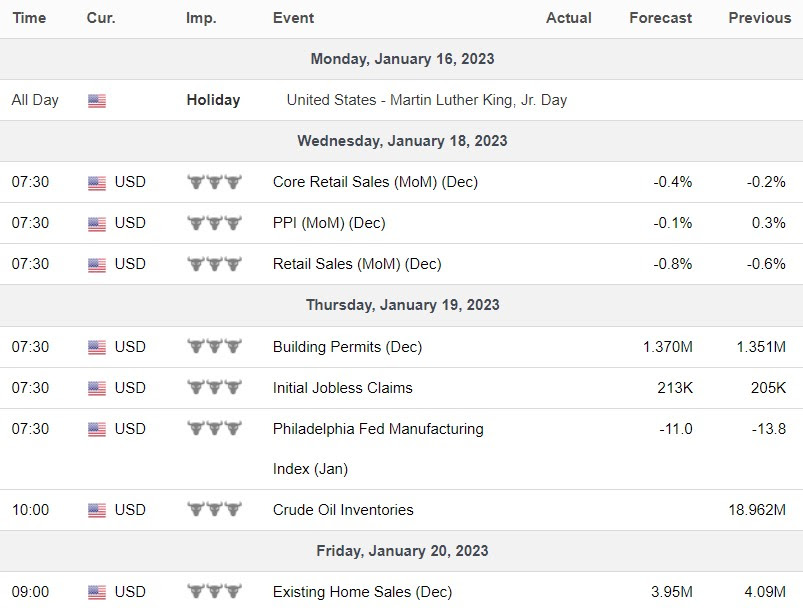Click the Previous column header
The height and width of the screenshot is (608, 803).
tap(759, 18)
